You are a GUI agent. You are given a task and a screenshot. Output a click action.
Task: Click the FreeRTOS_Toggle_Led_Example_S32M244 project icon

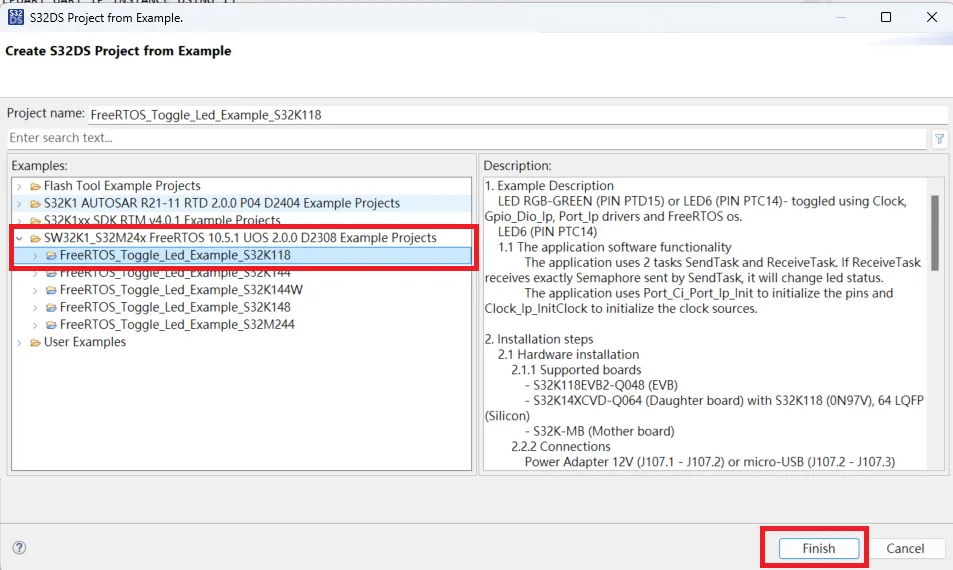click(x=51, y=325)
